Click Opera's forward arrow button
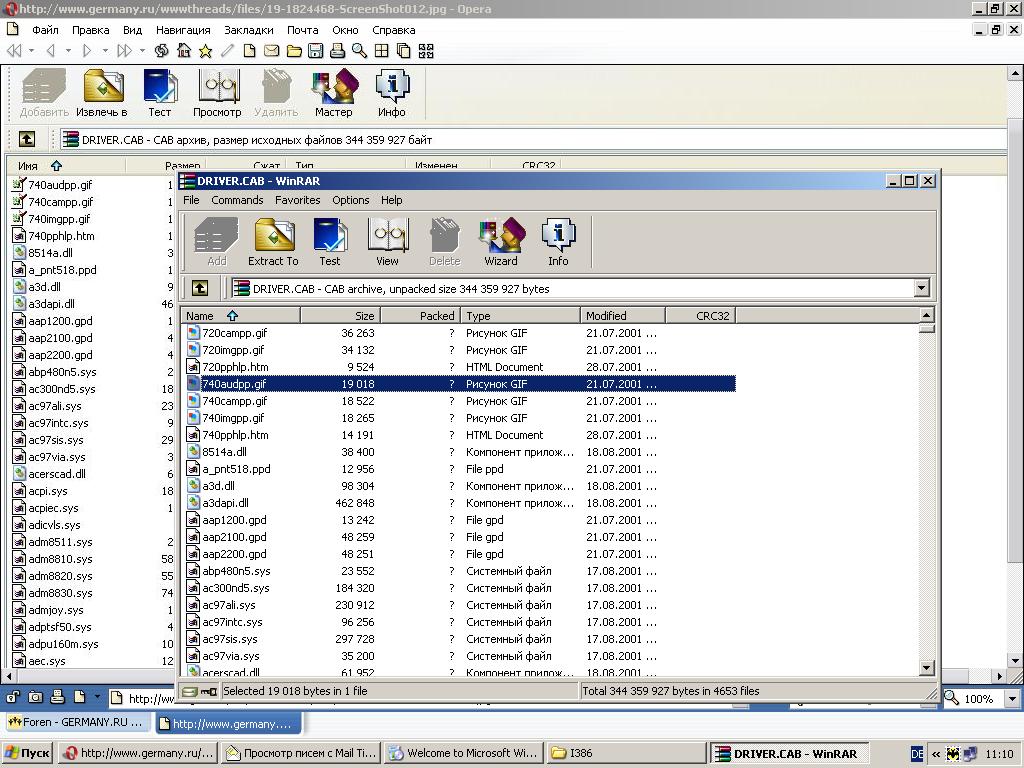The image size is (1024, 768). (x=87, y=51)
